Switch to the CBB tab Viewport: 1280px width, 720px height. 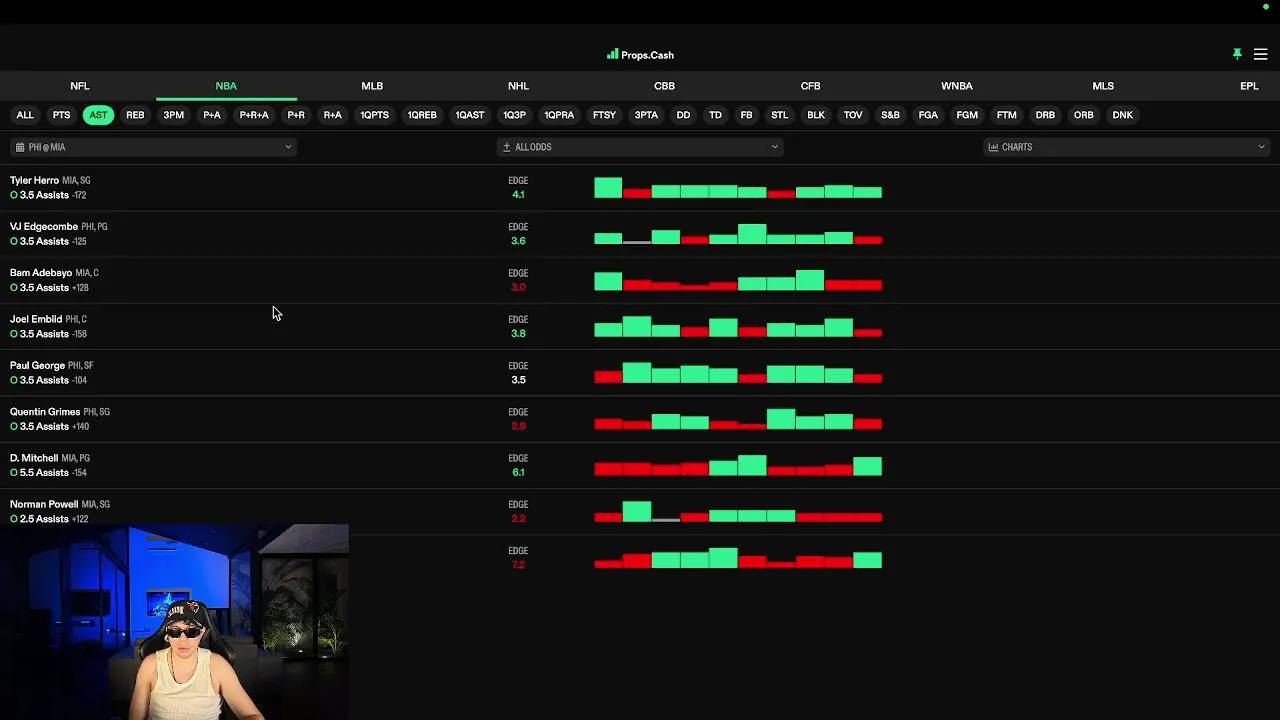[664, 86]
